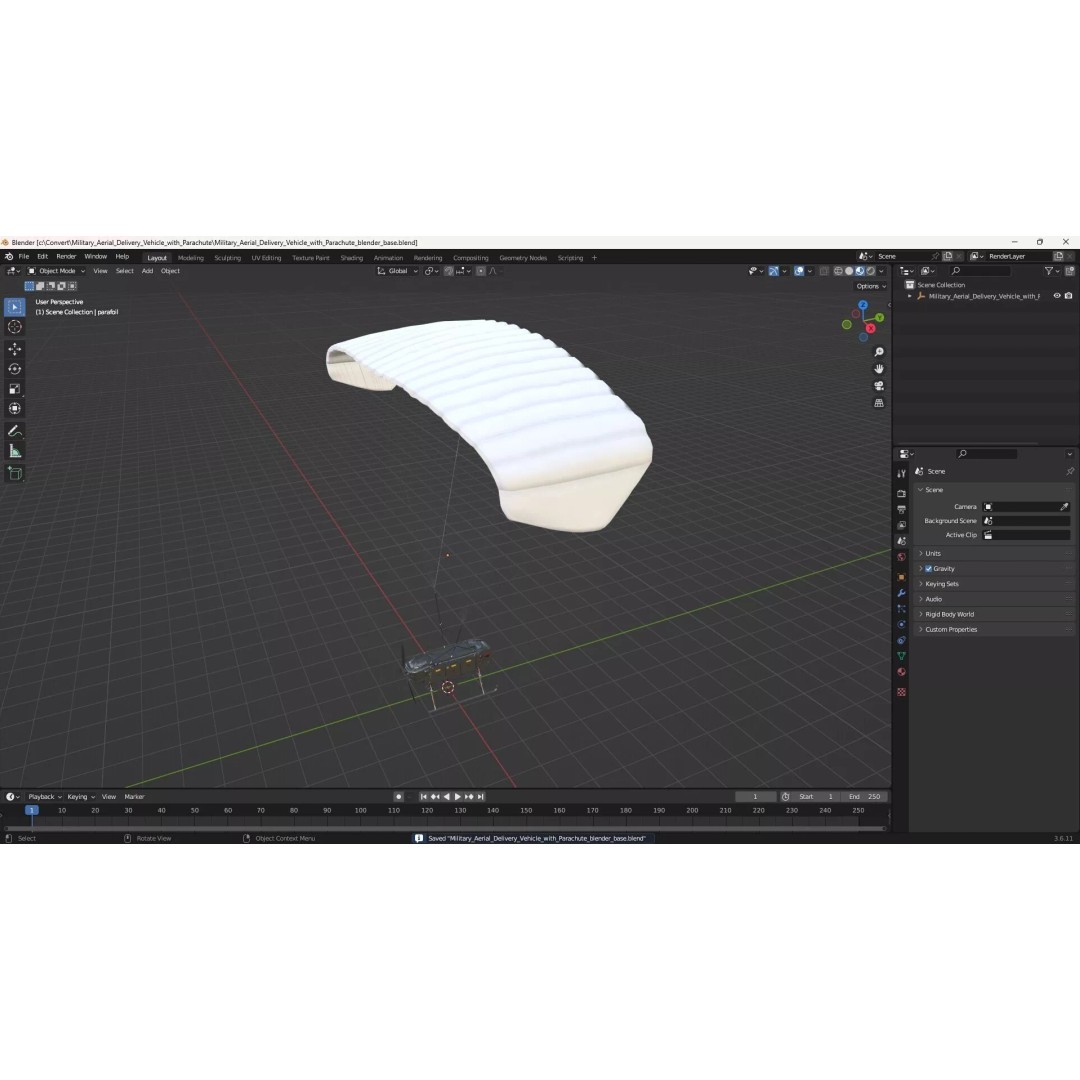The image size is (1080, 1080).
Task: Jump to the timeline end frame
Action: tap(481, 797)
